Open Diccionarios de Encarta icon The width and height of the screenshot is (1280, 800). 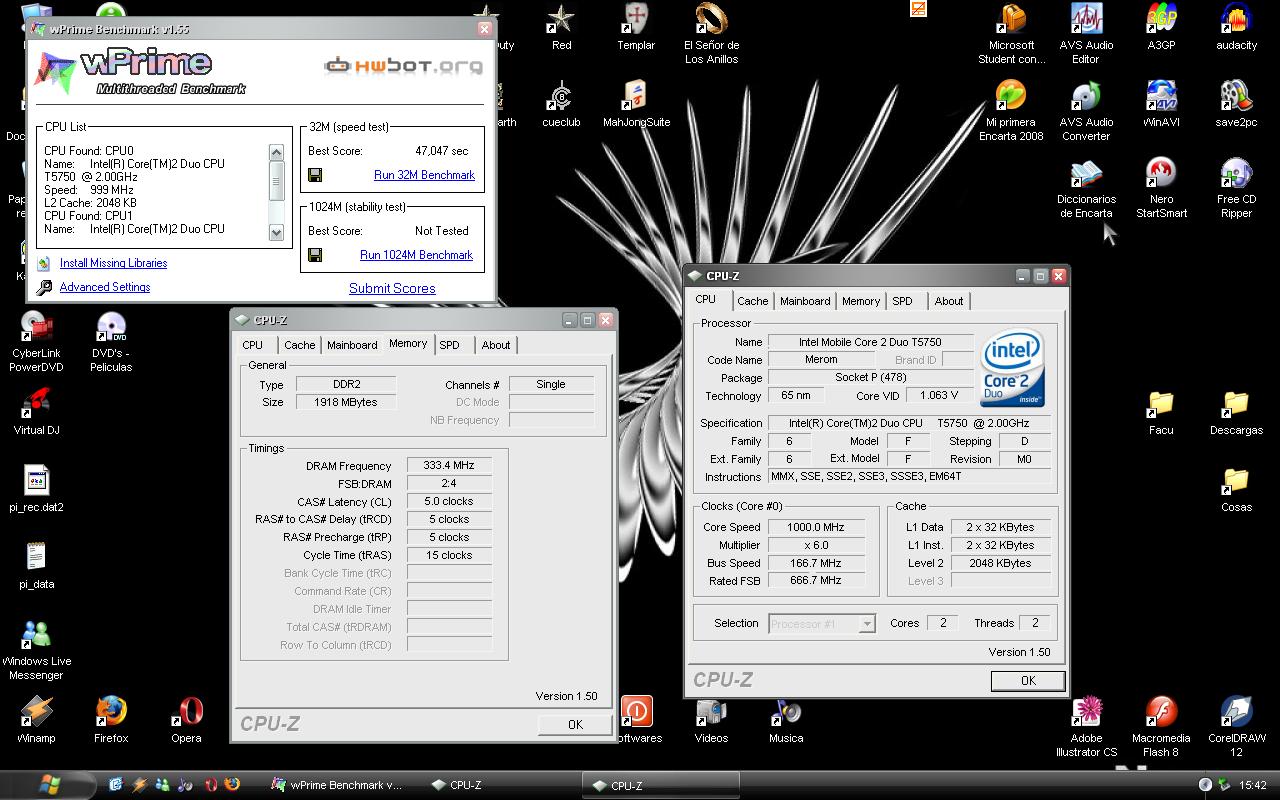[1086, 188]
